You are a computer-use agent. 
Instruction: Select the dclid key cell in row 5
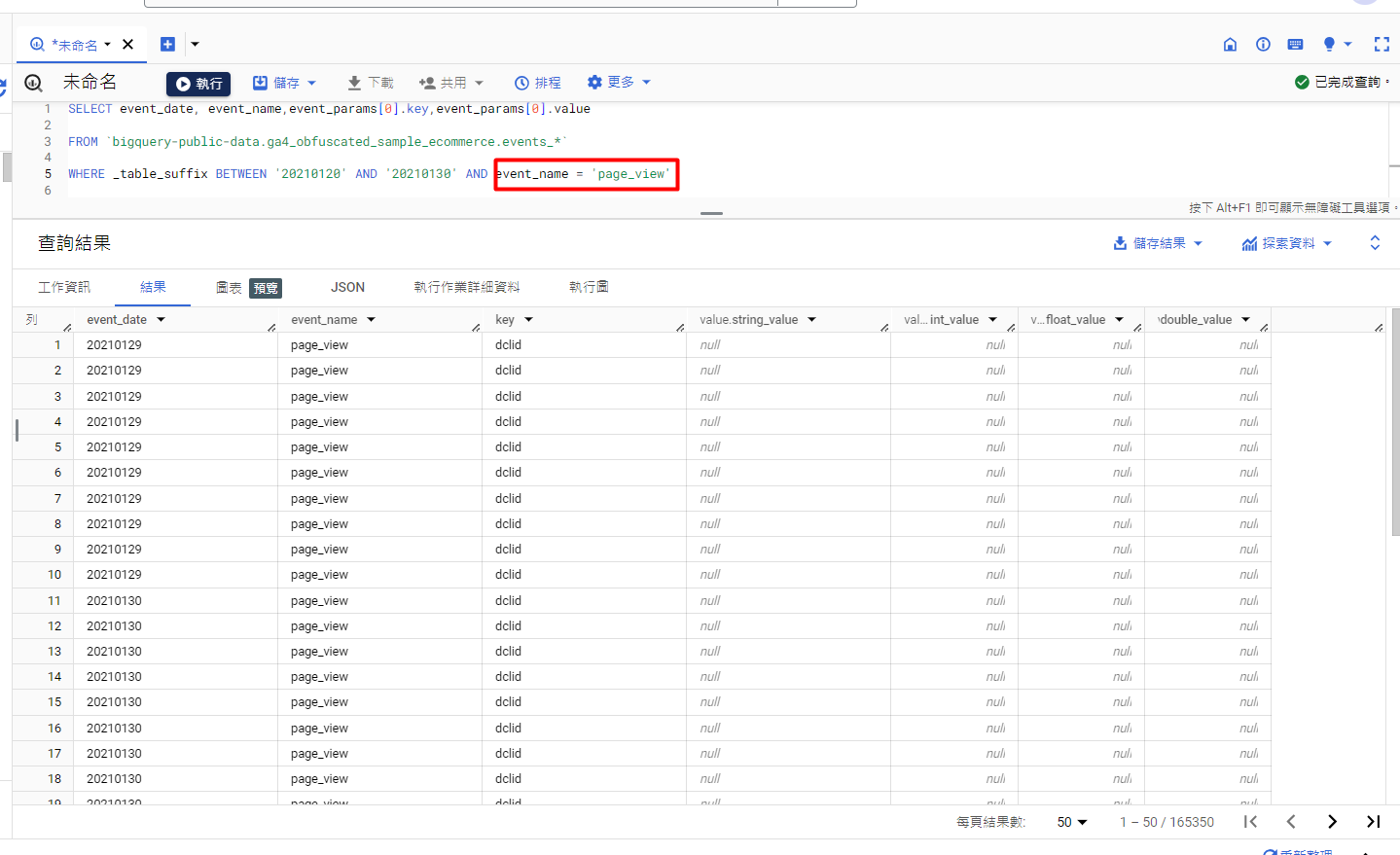pyautogui.click(x=584, y=447)
